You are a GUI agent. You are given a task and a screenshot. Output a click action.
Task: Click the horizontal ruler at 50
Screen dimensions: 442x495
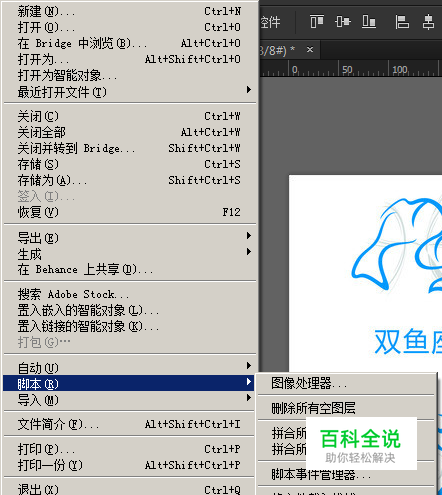347,70
